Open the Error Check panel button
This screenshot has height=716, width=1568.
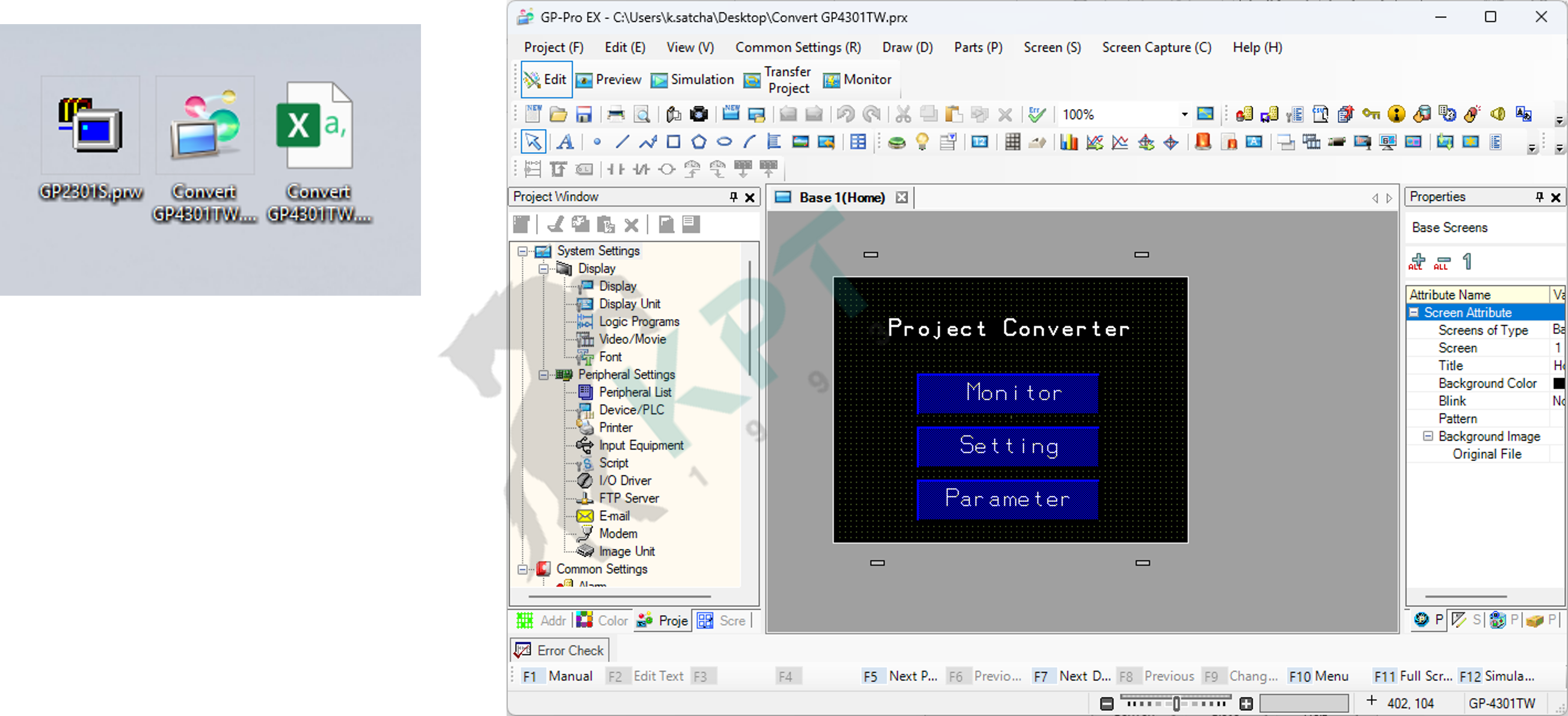[x=559, y=650]
